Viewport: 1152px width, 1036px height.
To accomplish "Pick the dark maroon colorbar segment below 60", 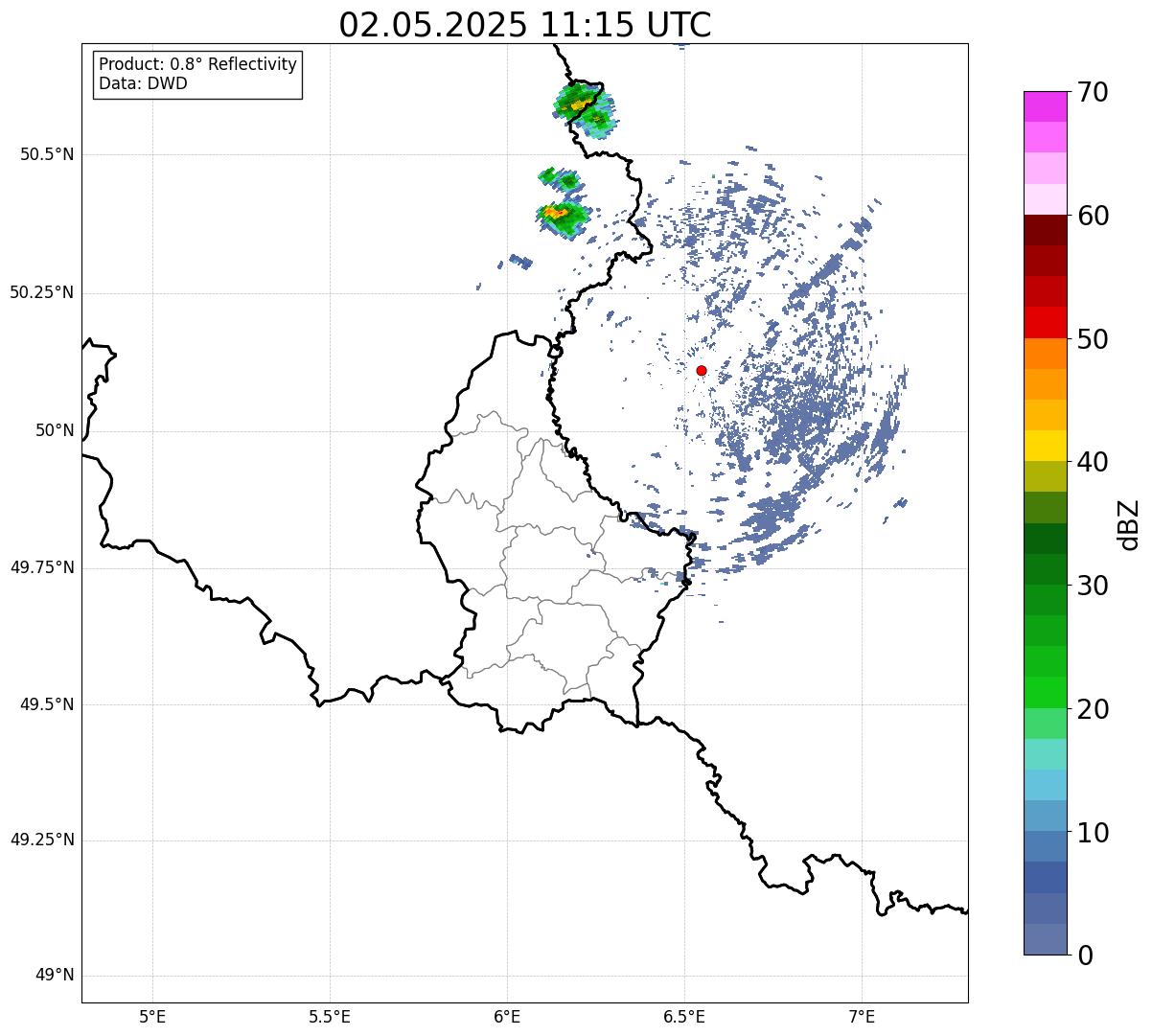I will click(x=1046, y=230).
